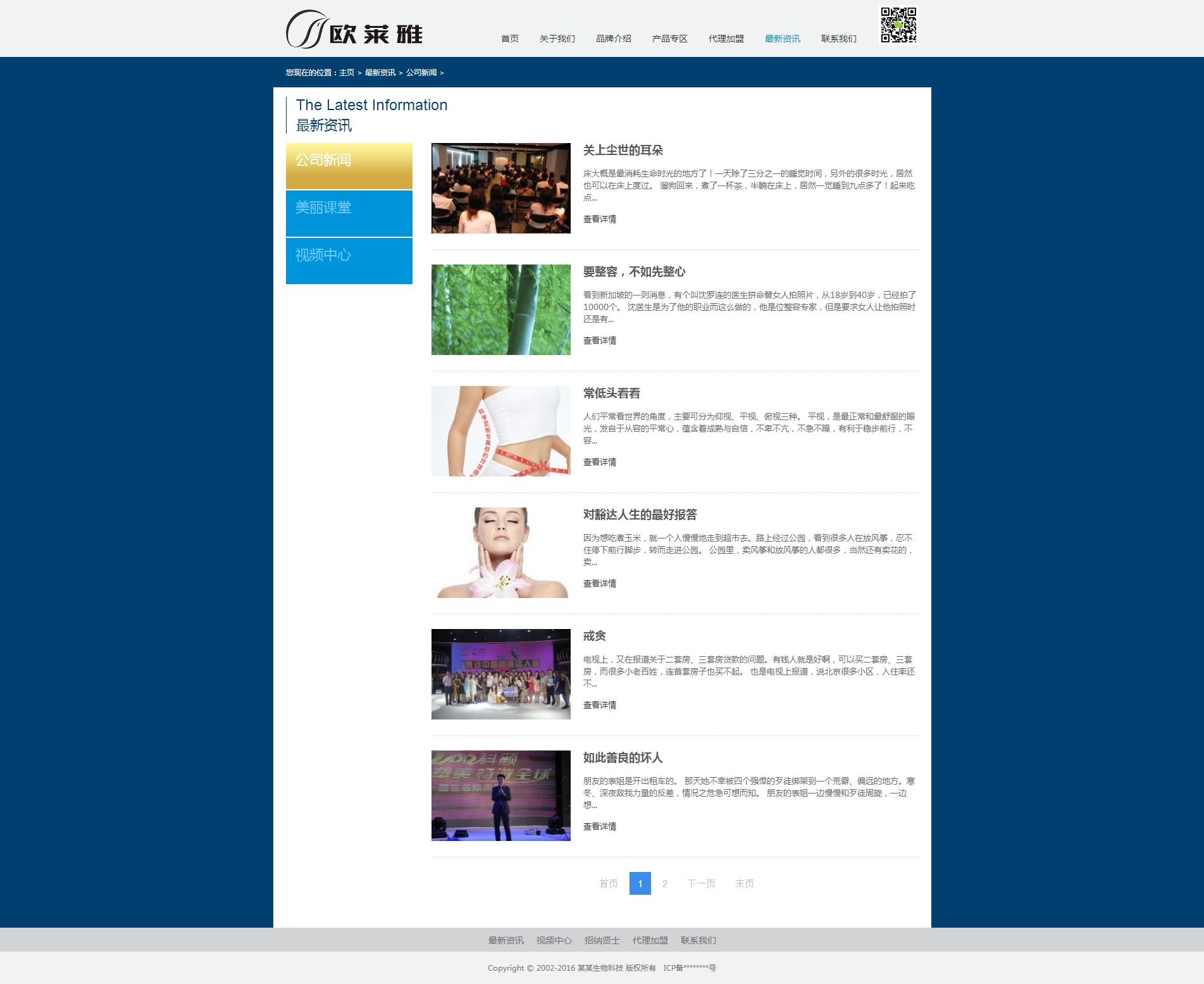The width and height of the screenshot is (1204, 984).
Task: Select the 公司新闻 sidebar tab
Action: (349, 166)
